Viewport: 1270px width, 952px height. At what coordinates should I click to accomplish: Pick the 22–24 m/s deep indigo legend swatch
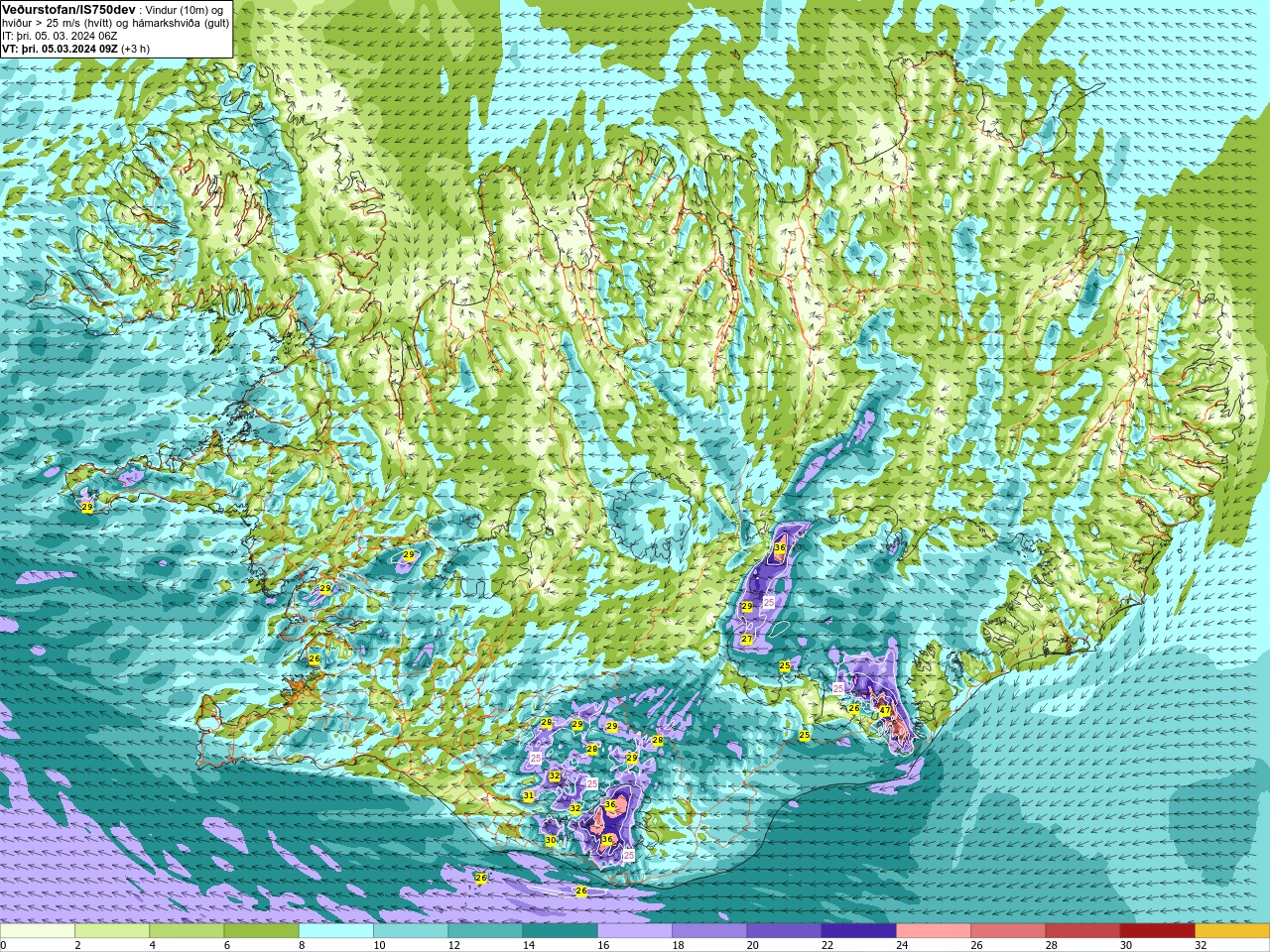[858, 931]
